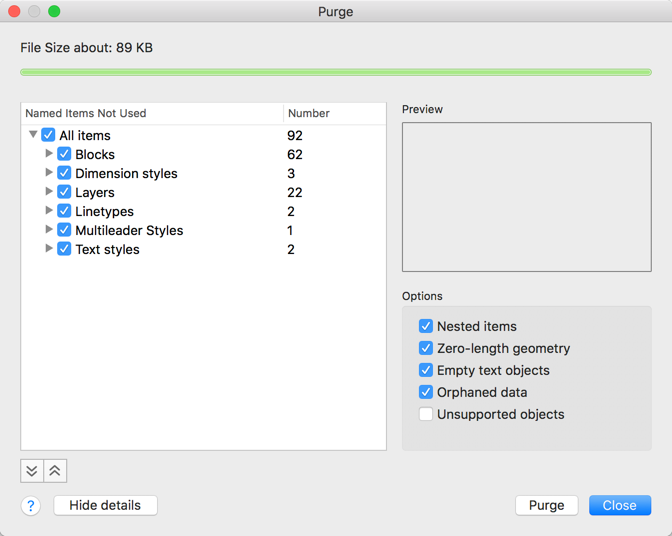Uncheck Zero-length geometry option
This screenshot has width=672, height=536.
click(426, 348)
